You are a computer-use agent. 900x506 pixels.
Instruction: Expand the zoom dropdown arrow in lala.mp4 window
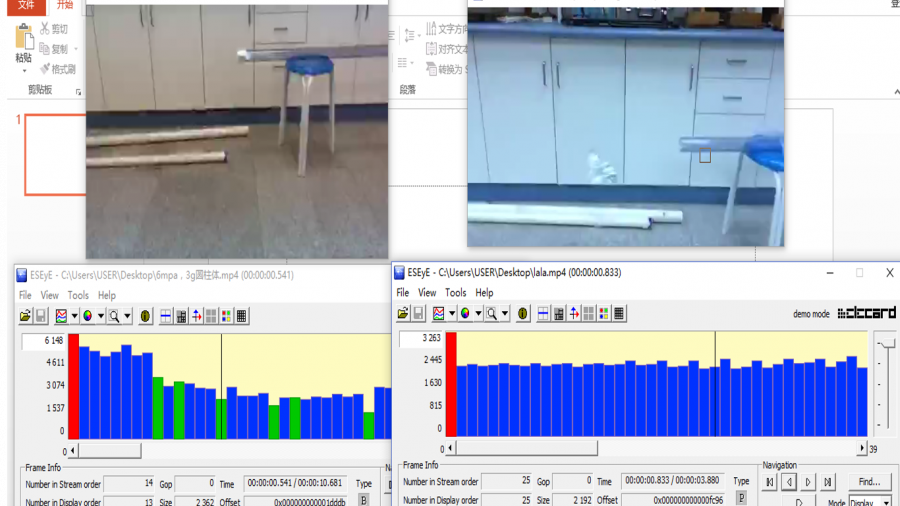click(x=504, y=314)
